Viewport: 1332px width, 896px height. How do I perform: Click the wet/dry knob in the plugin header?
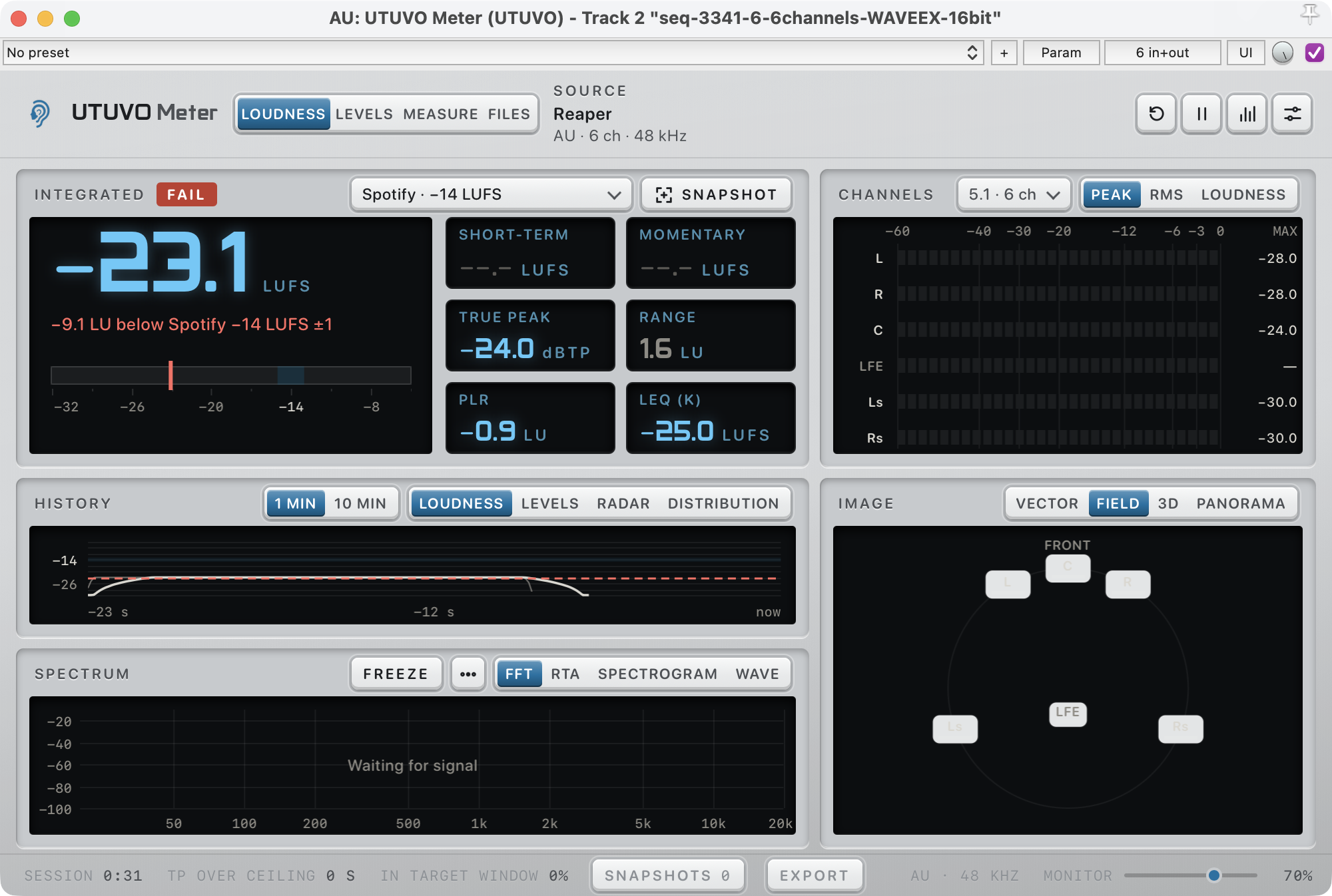pyautogui.click(x=1283, y=53)
